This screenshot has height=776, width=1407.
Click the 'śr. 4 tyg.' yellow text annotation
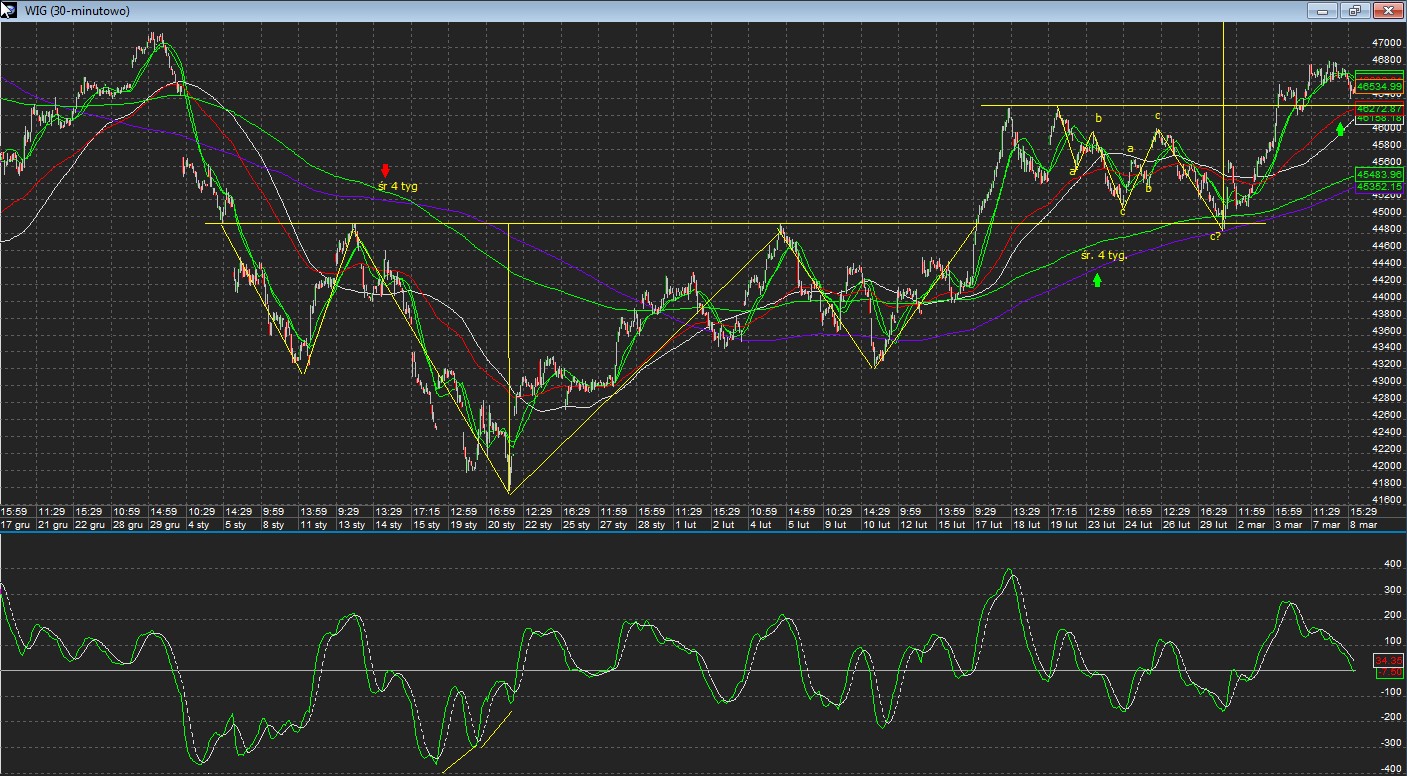click(x=1104, y=255)
